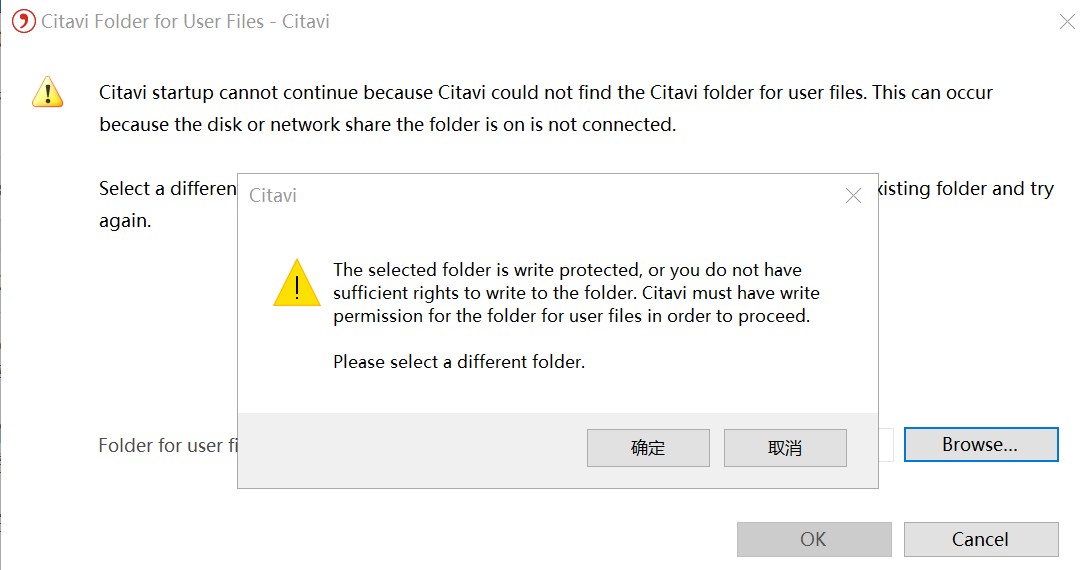Close the inner Citavi popup dialog
This screenshot has width=1088, height=570.
click(x=853, y=196)
